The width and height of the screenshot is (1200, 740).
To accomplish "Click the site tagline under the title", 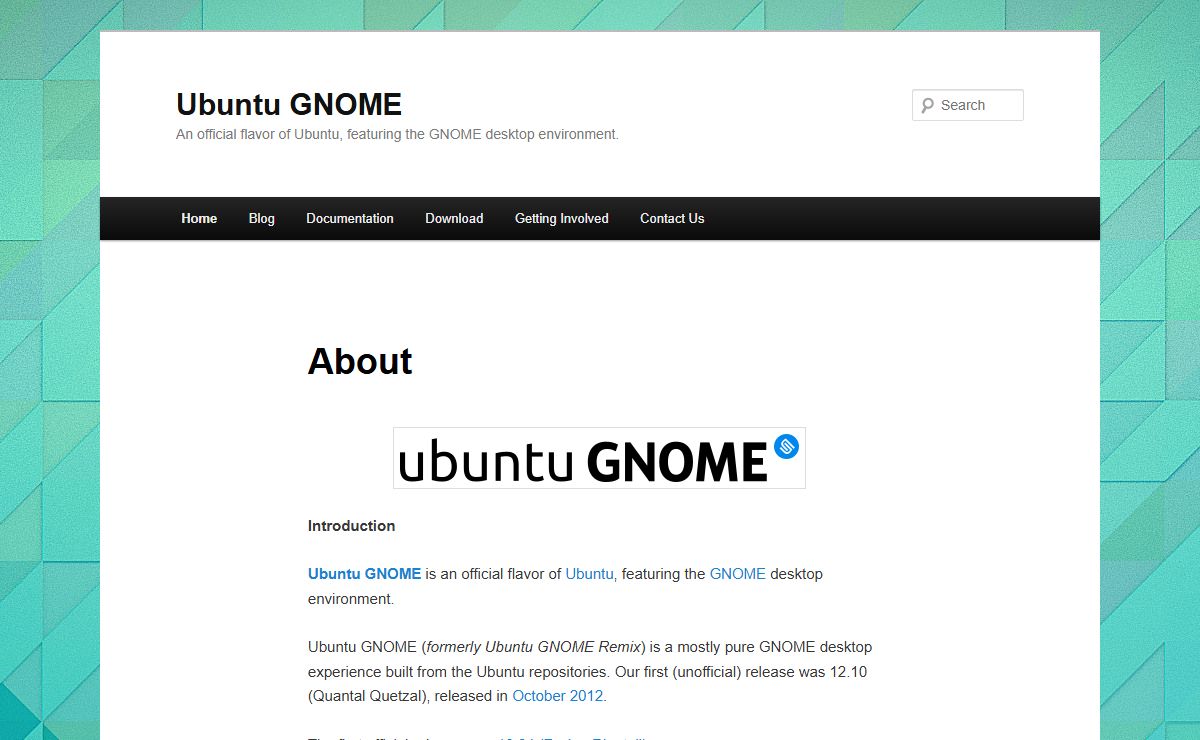I will tap(397, 134).
